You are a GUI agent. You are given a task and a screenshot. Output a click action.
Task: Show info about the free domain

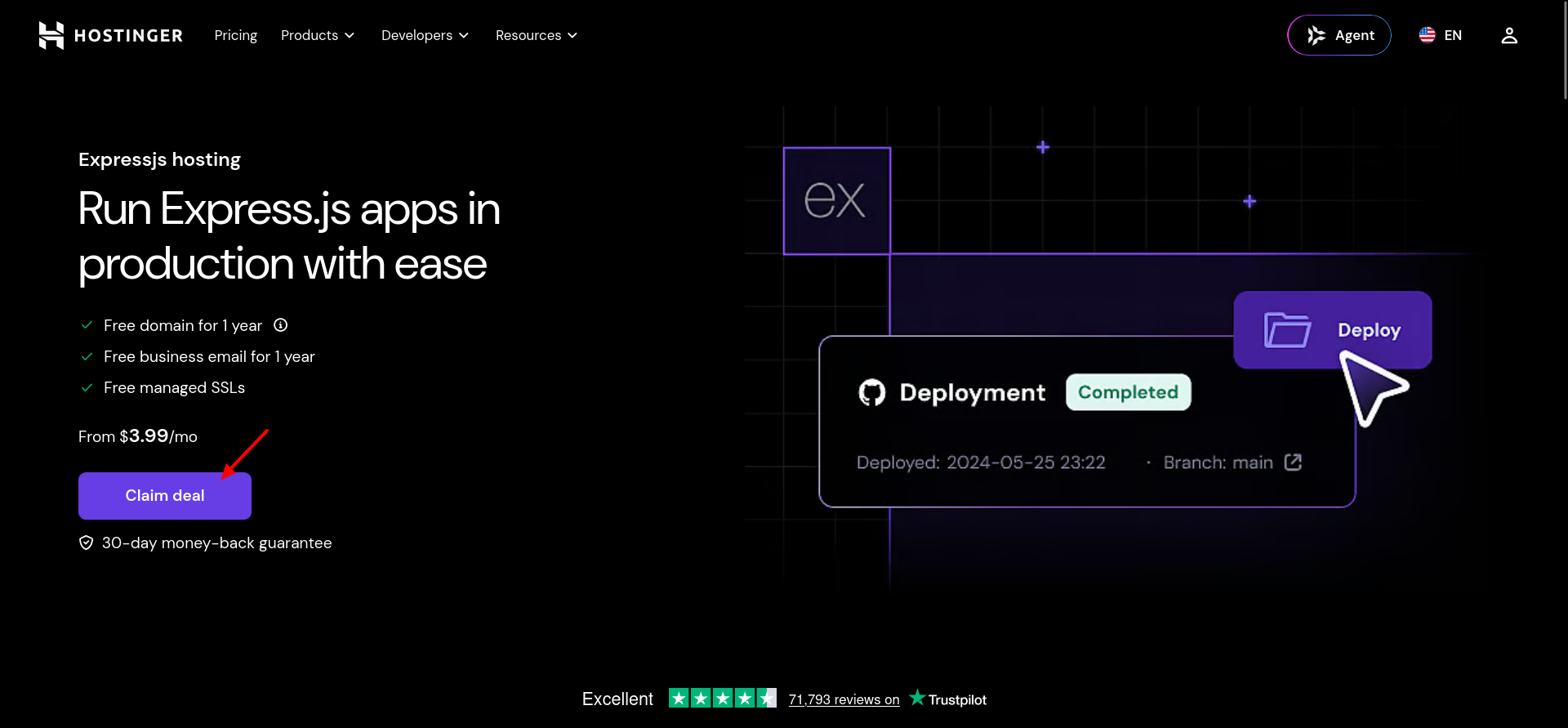pyautogui.click(x=281, y=325)
